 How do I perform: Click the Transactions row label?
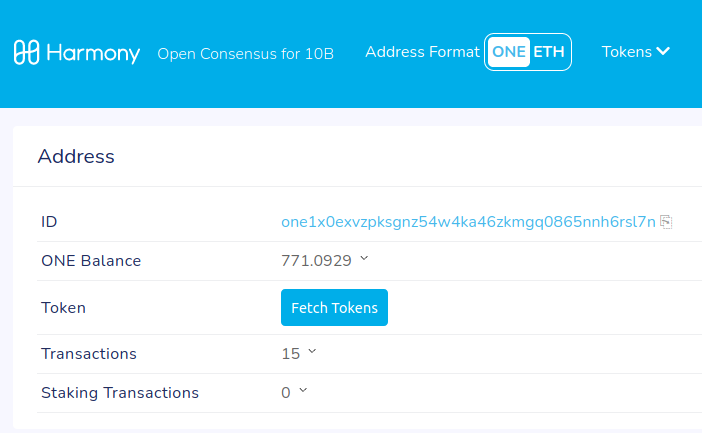click(89, 354)
